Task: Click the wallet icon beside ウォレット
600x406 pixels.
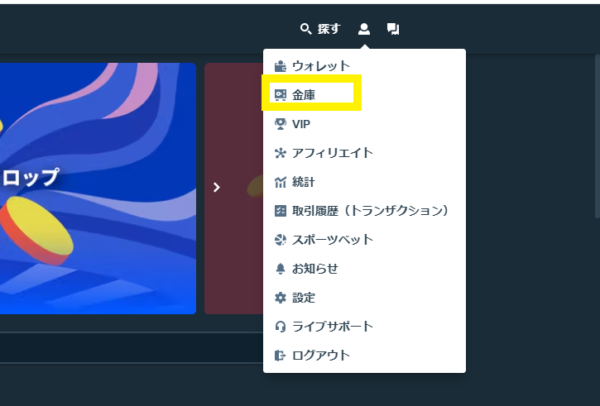Action: click(281, 66)
